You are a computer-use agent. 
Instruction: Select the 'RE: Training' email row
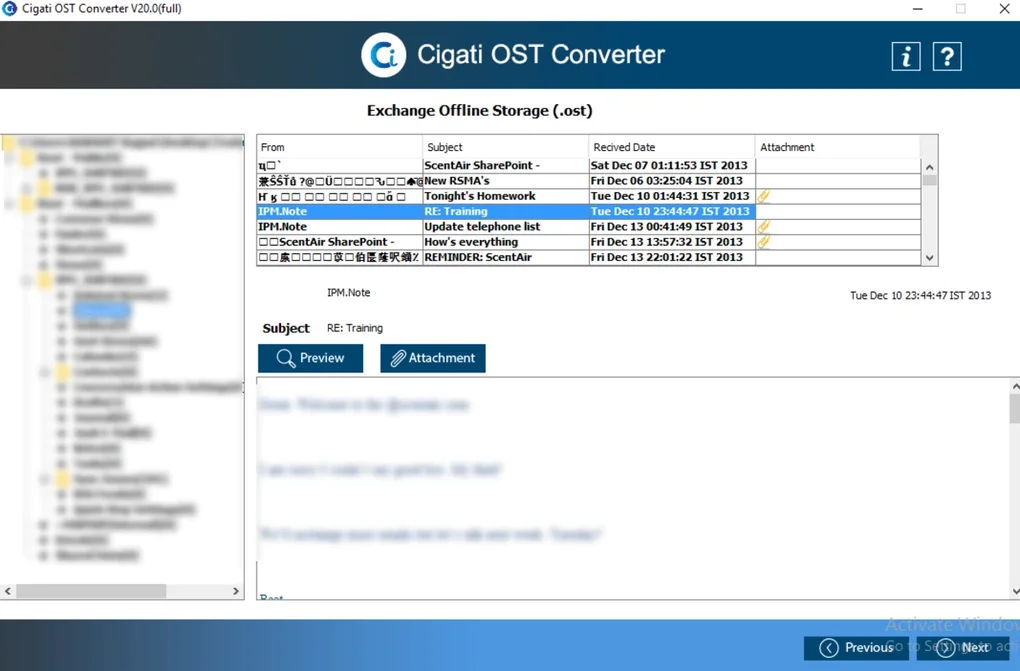click(589, 212)
